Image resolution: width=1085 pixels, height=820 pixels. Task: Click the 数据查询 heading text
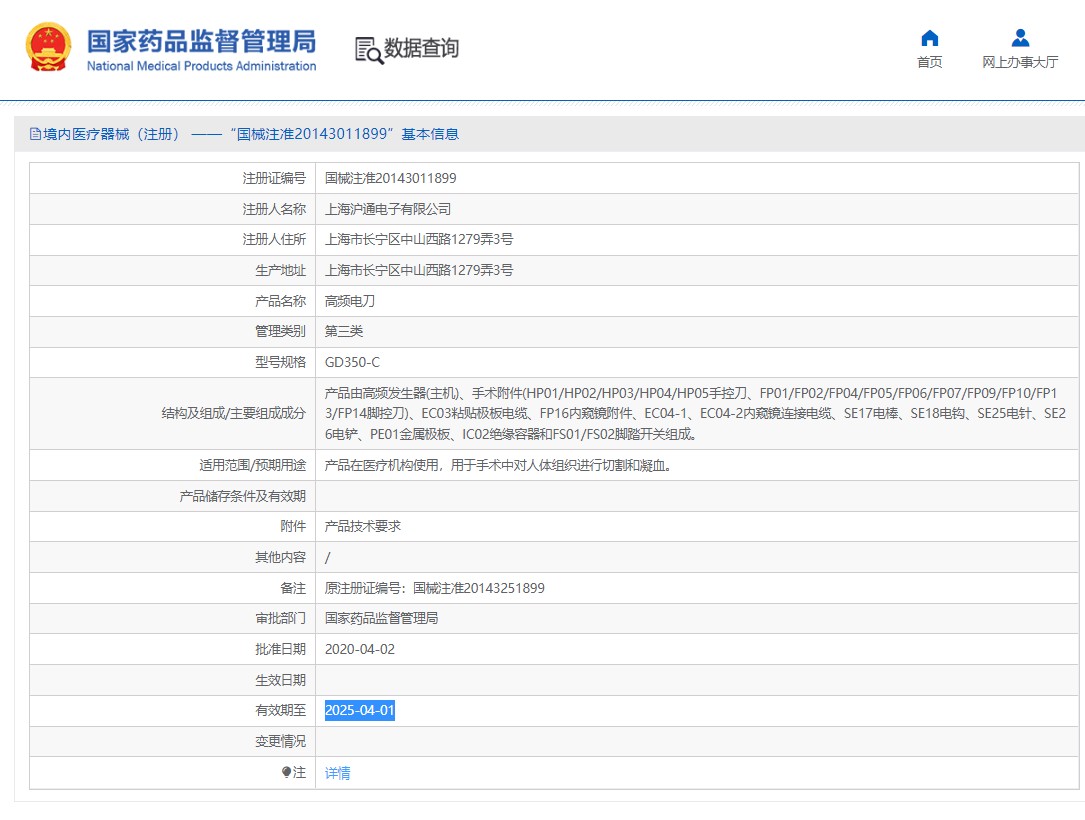tap(421, 48)
